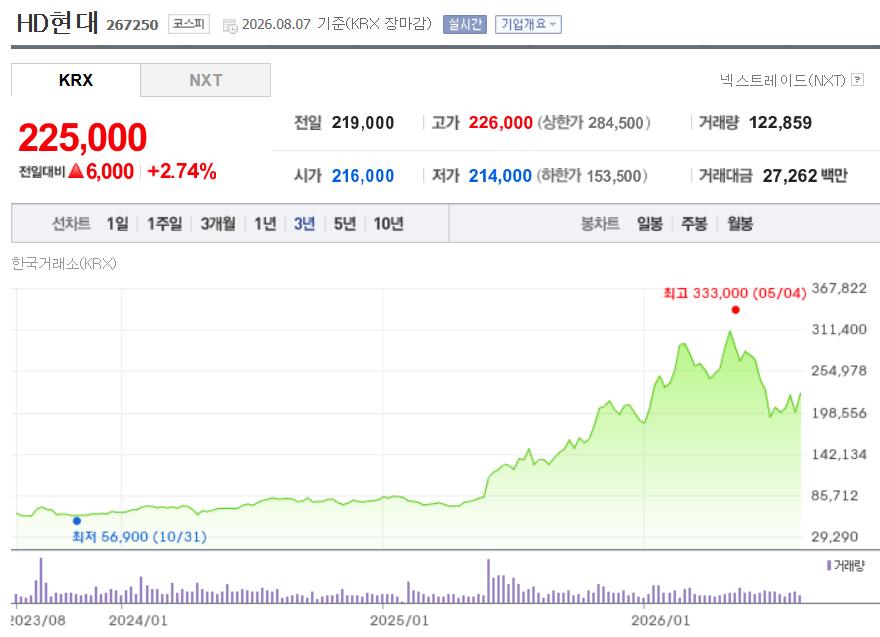880x637 pixels.
Task: Click the 367,822 y-axis label
Action: 839,288
